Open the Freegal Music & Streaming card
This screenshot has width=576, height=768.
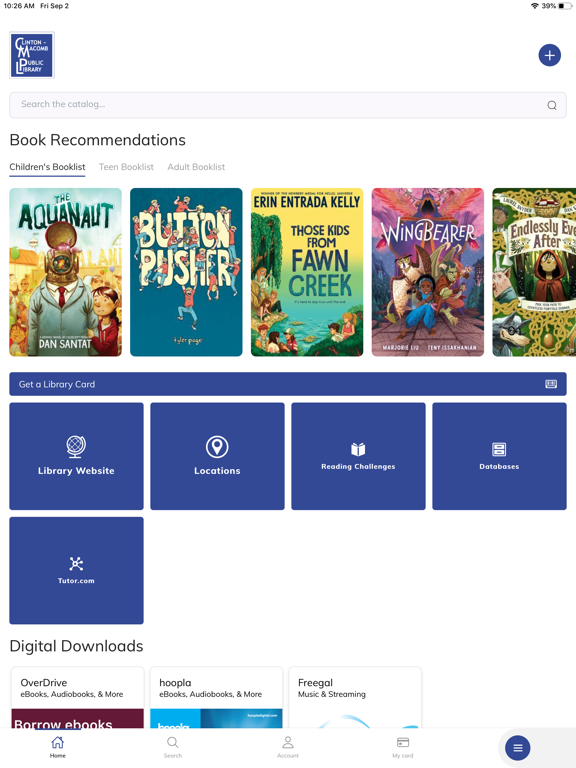pos(355,697)
